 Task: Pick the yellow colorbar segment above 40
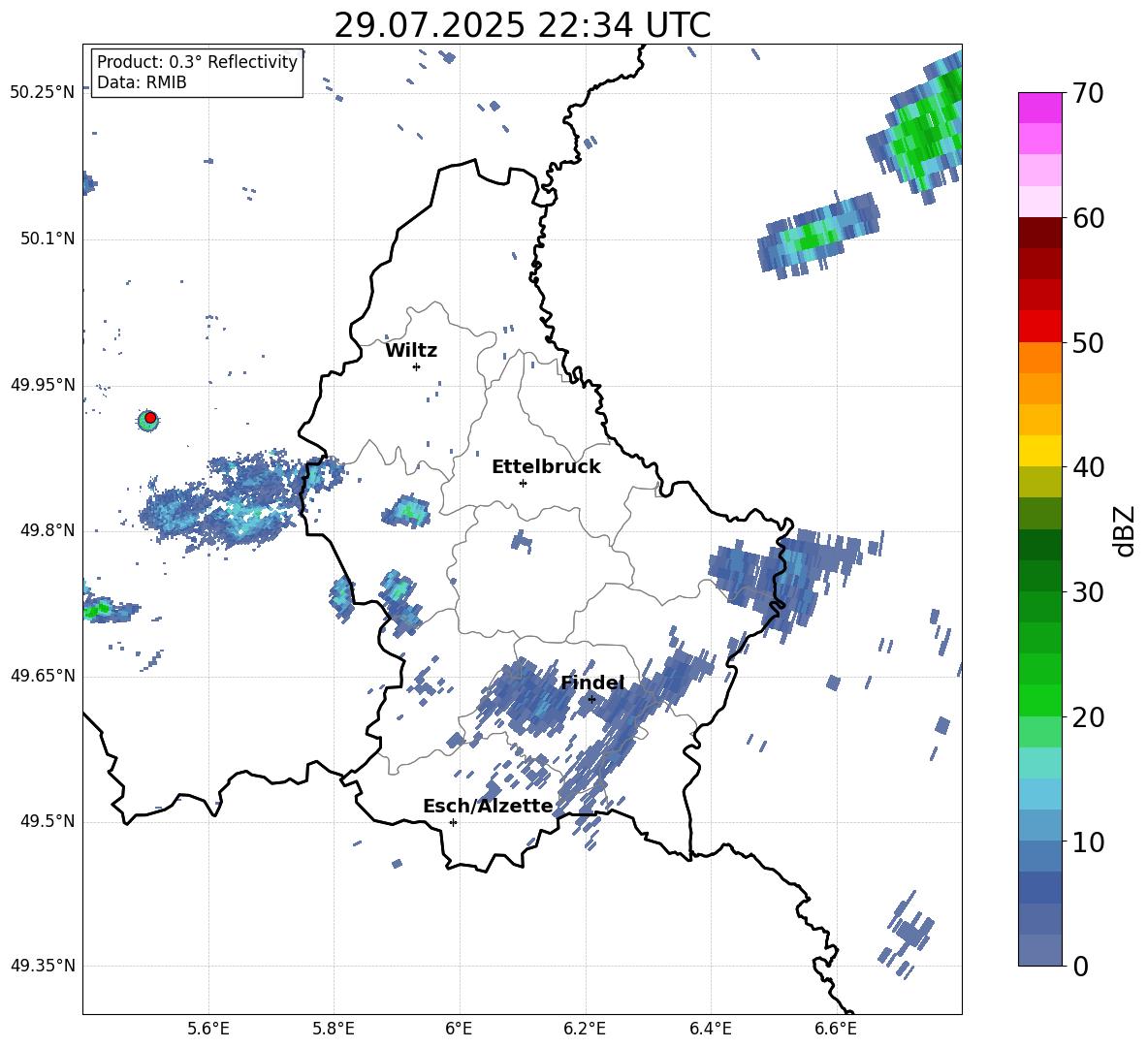[x=1039, y=451]
